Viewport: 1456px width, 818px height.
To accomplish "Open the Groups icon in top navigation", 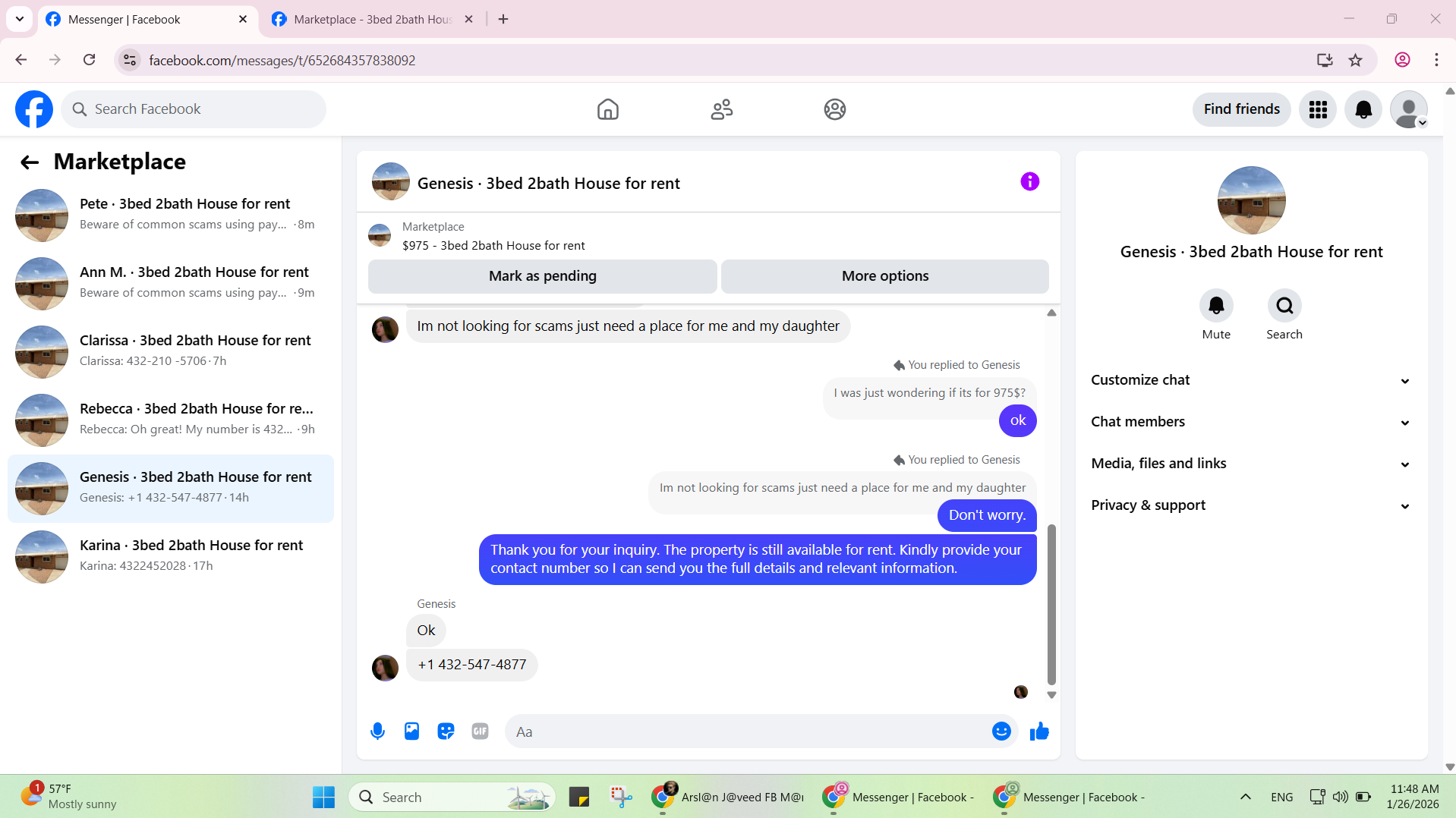I will 834,109.
